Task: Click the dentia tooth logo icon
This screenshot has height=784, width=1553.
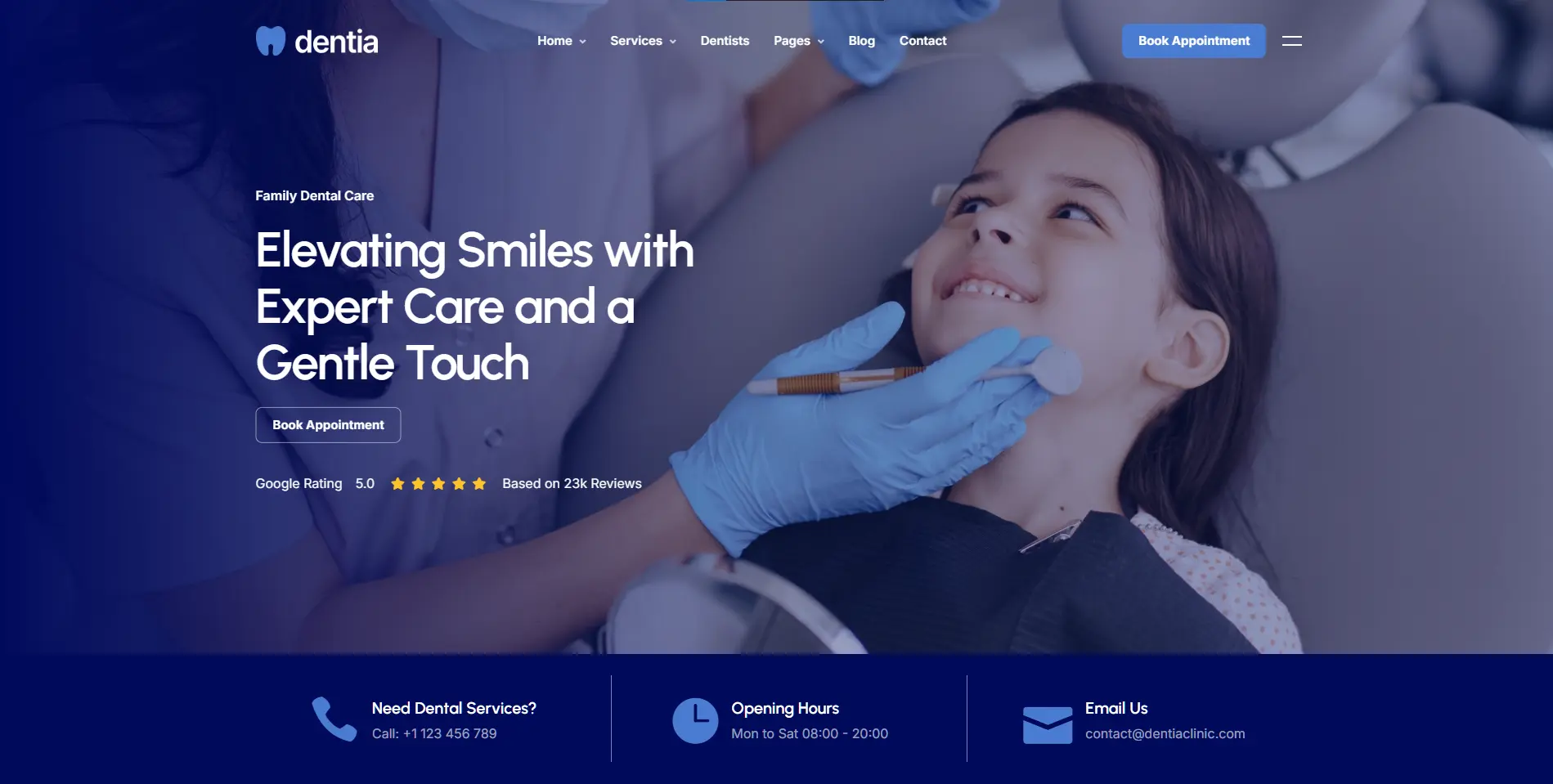Action: click(271, 41)
